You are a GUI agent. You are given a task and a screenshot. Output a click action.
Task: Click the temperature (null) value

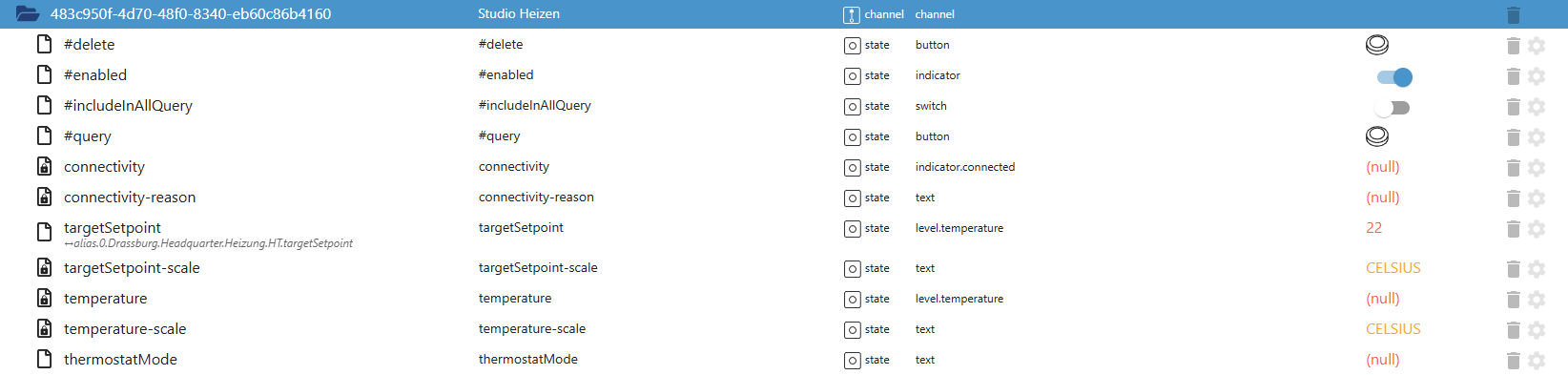click(1383, 299)
